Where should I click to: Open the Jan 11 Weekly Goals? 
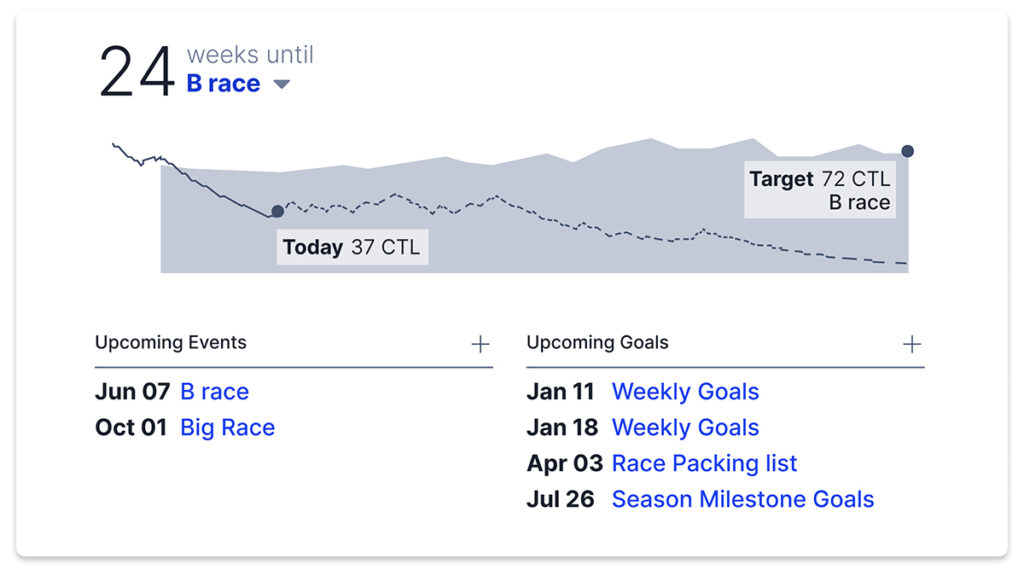click(x=685, y=392)
